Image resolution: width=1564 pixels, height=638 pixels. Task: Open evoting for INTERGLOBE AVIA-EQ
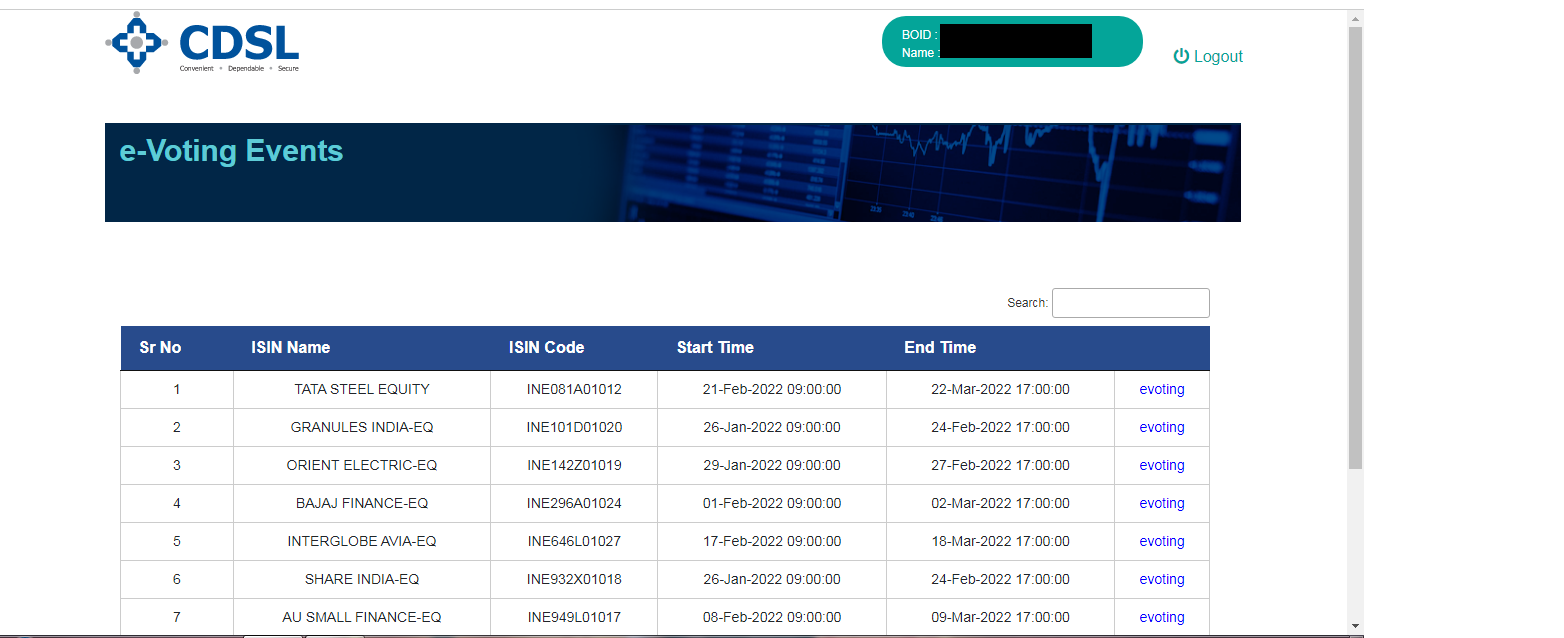(1162, 542)
